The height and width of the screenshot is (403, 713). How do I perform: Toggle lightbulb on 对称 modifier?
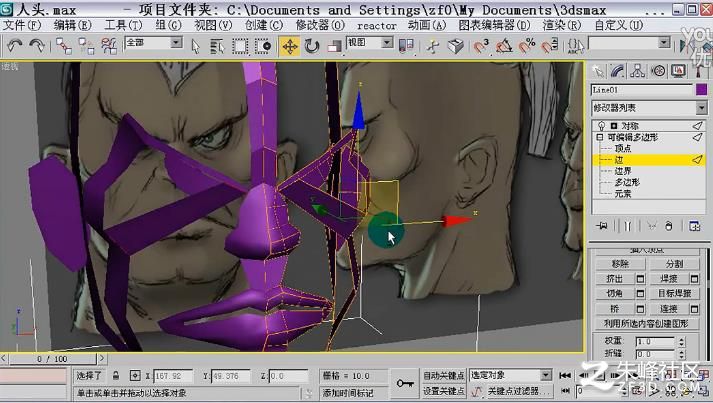[602, 126]
